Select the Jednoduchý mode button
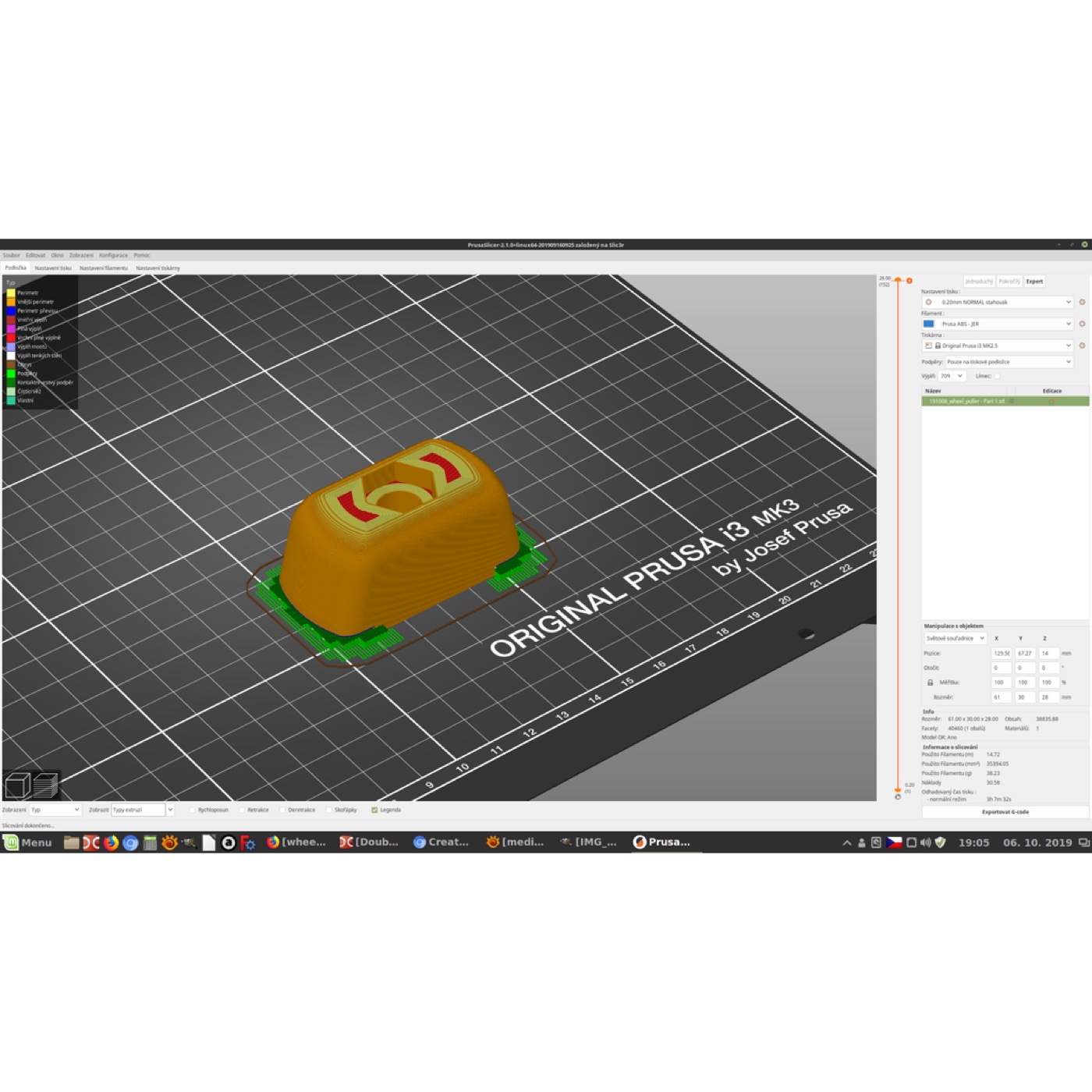 (979, 282)
